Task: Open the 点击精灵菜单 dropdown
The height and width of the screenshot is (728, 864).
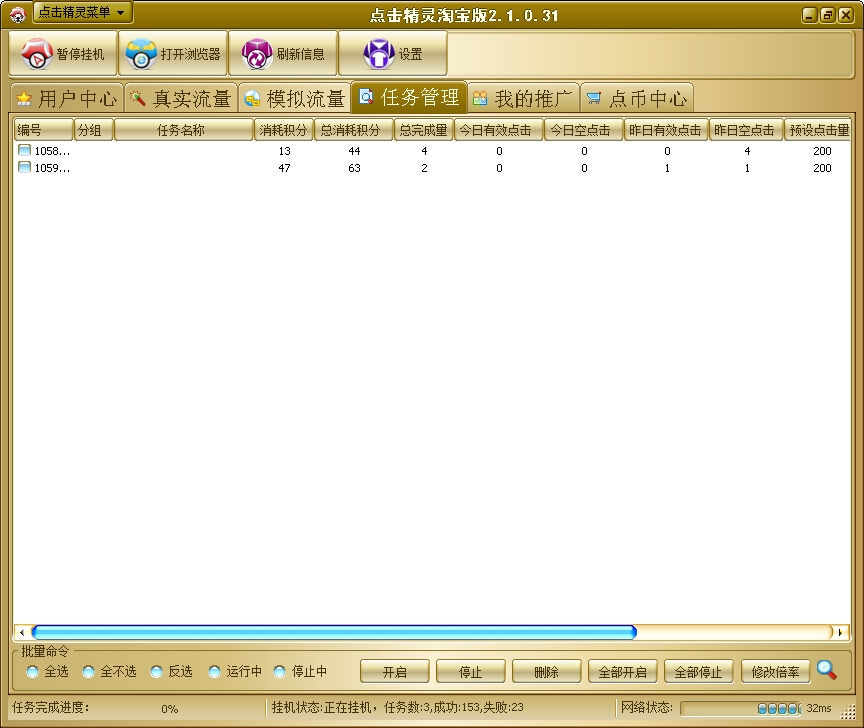Action: coord(83,12)
